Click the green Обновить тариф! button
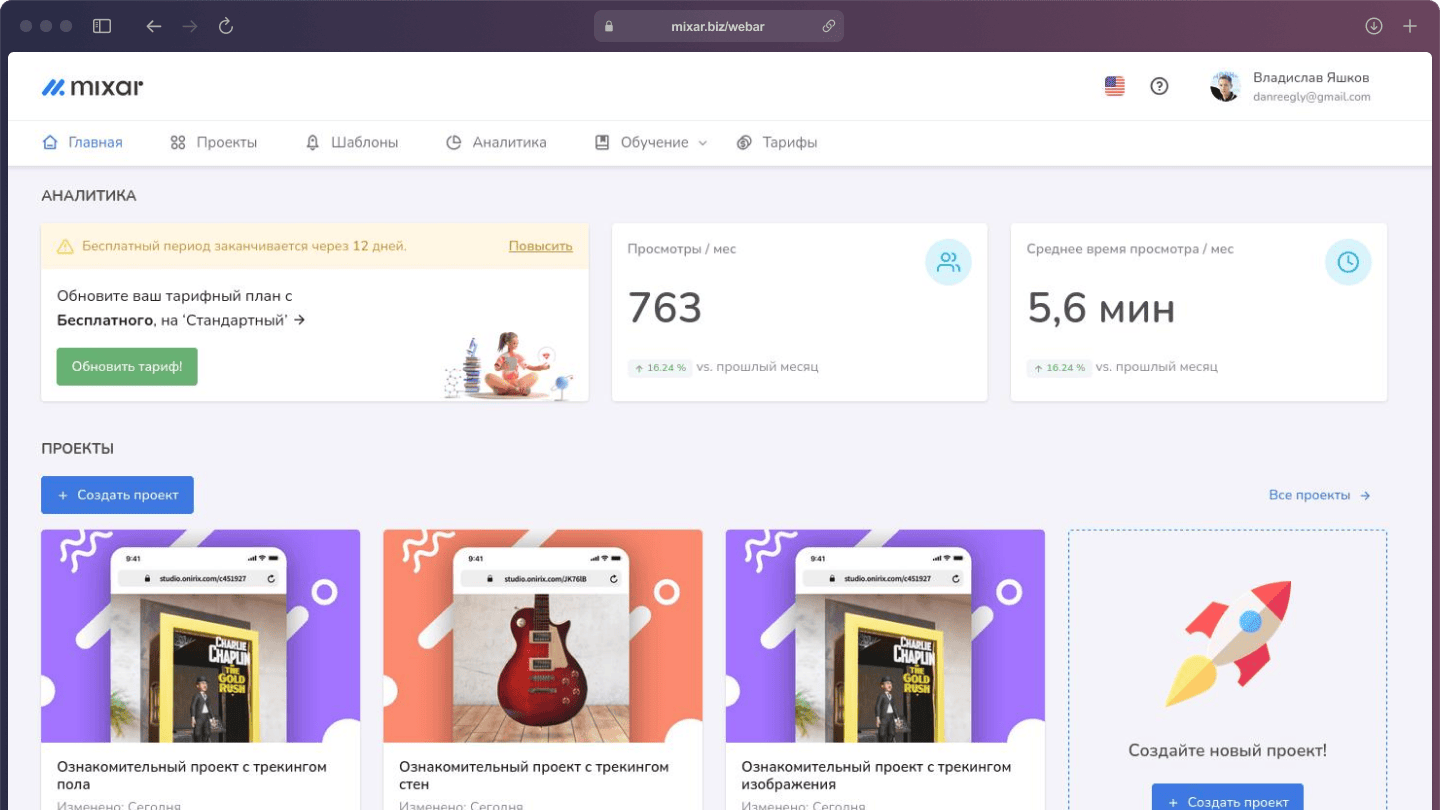Viewport: 1440px width, 810px height. pos(127,367)
